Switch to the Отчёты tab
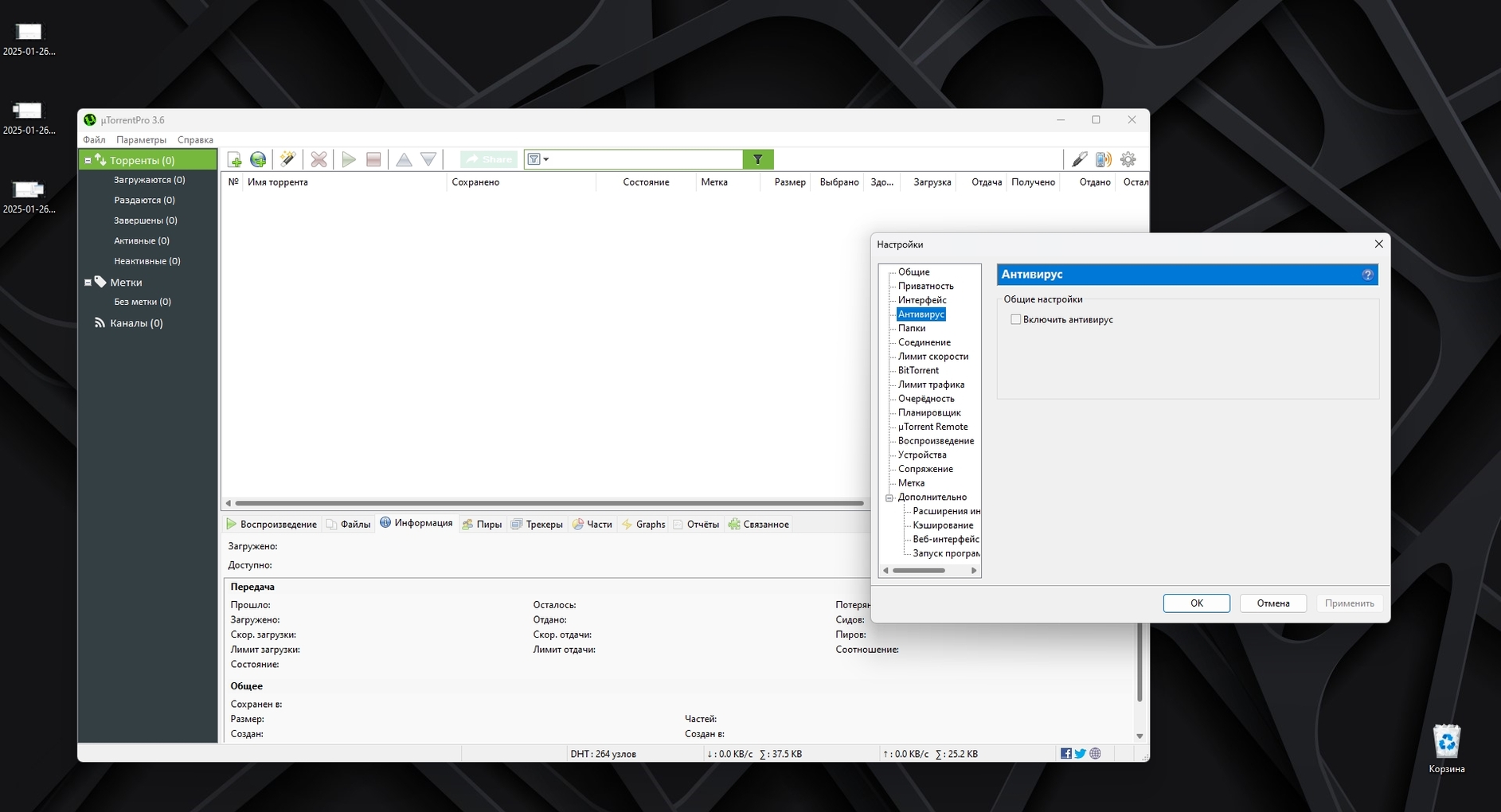Image resolution: width=1501 pixels, height=812 pixels. coord(696,524)
